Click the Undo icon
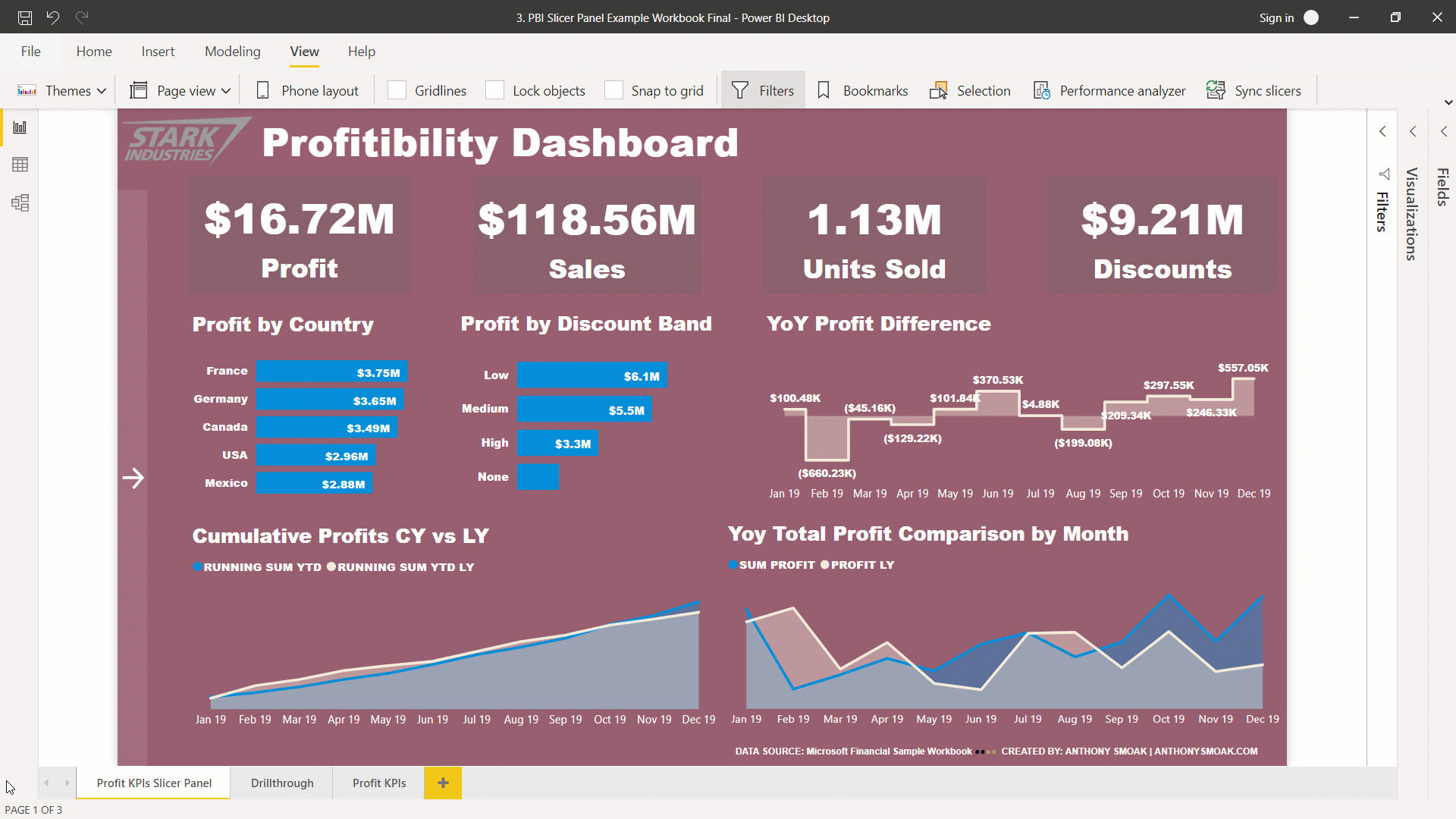Screen dimensions: 1456x819 coord(52,17)
